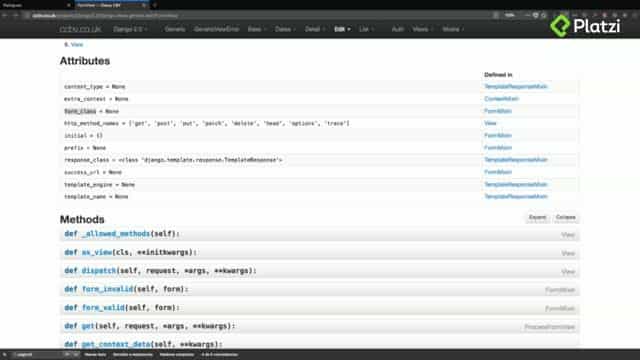Viewport: 640px width, 360px height.
Task: Open the Views dropdown under Auth
Action: coord(422,29)
